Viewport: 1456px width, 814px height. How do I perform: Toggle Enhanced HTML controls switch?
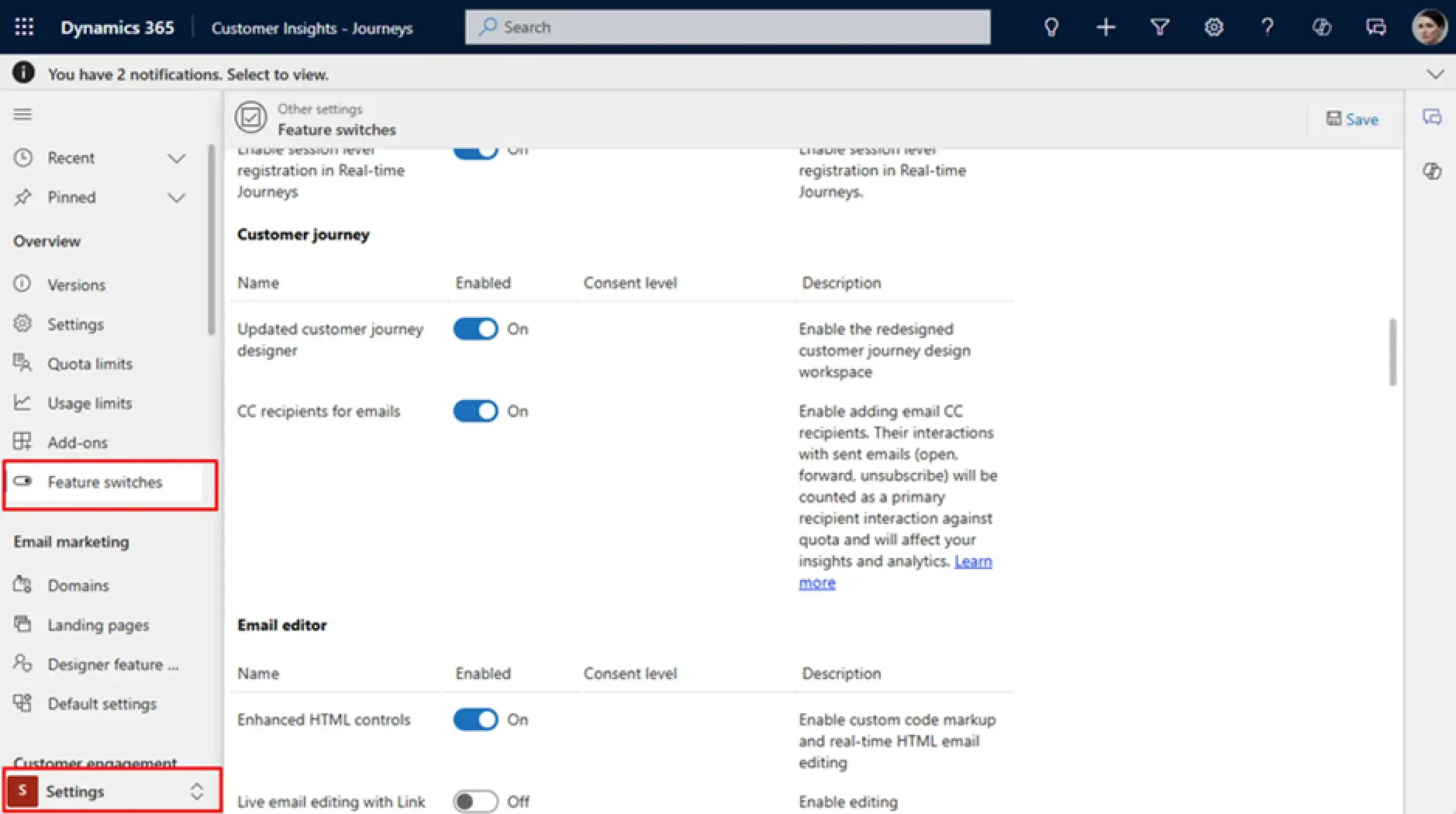click(475, 719)
